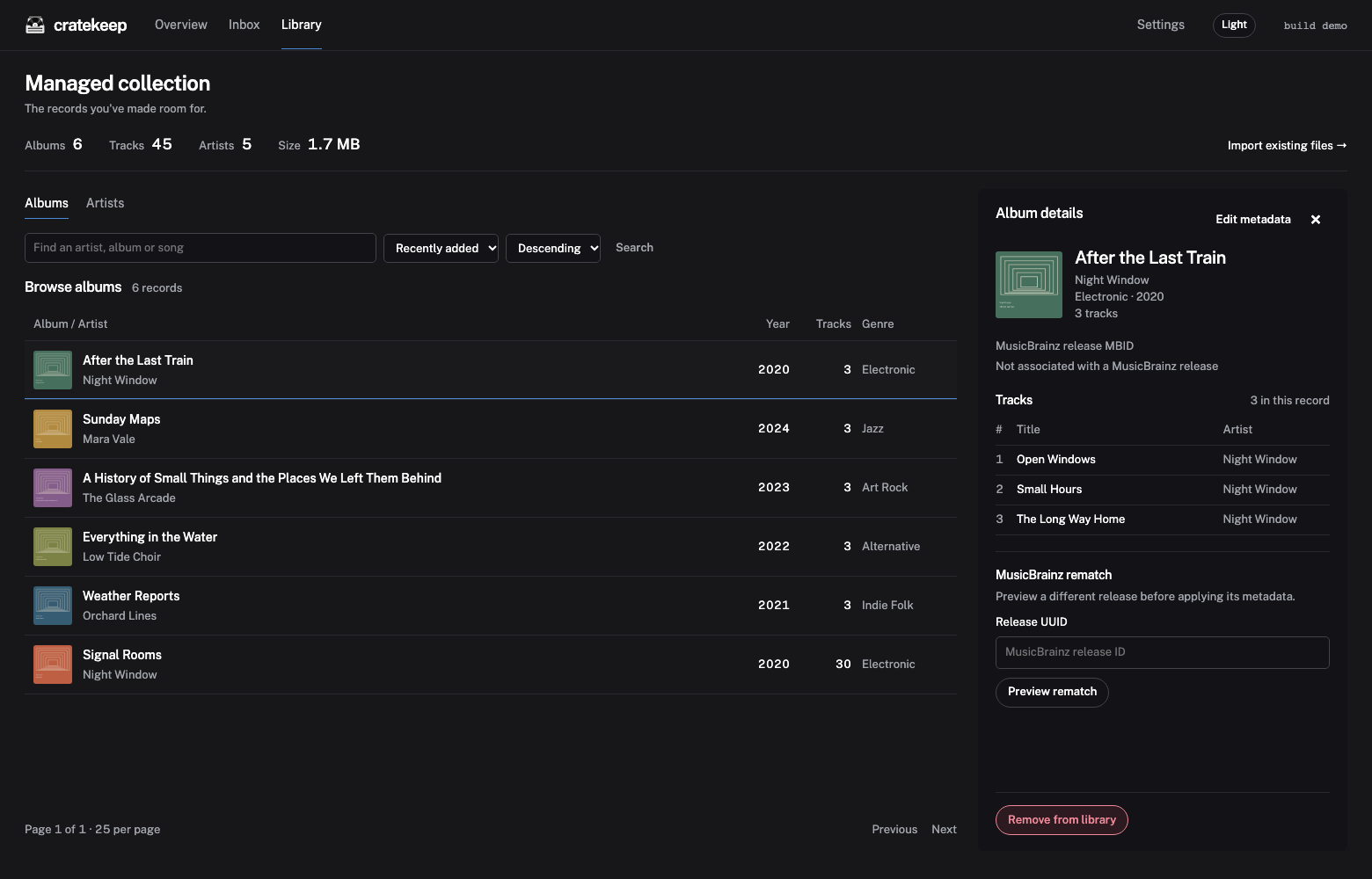Click Weather Reports album cover thumbnail

point(53,606)
